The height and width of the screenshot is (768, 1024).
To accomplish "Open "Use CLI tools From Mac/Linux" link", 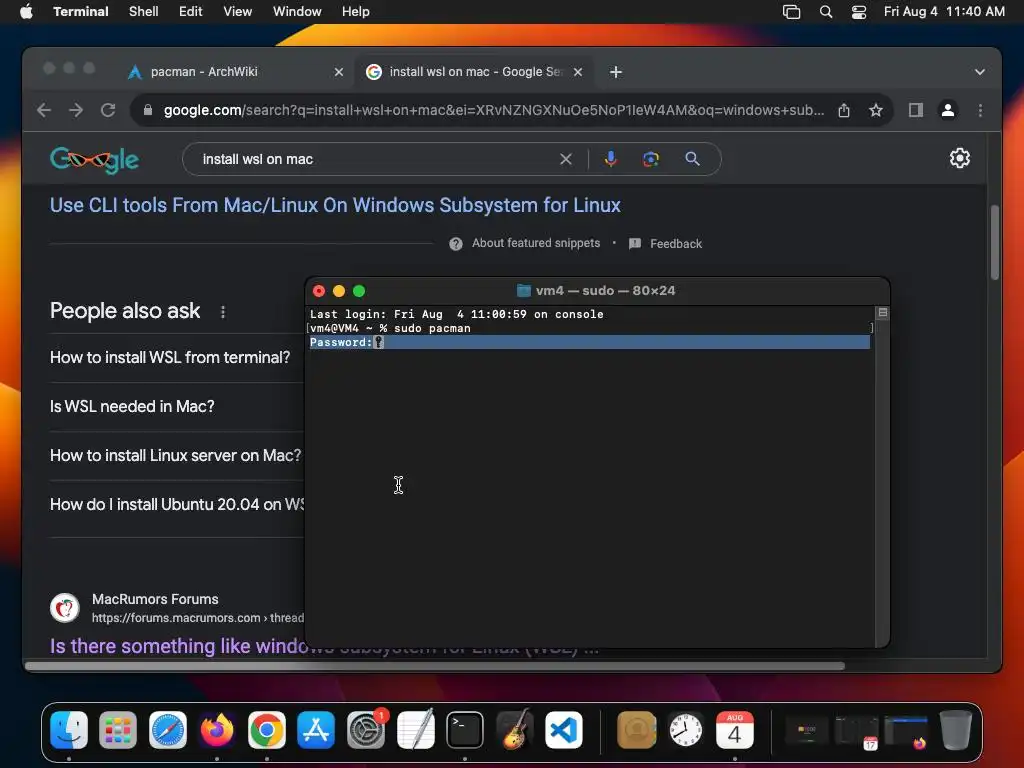I will (x=335, y=206).
